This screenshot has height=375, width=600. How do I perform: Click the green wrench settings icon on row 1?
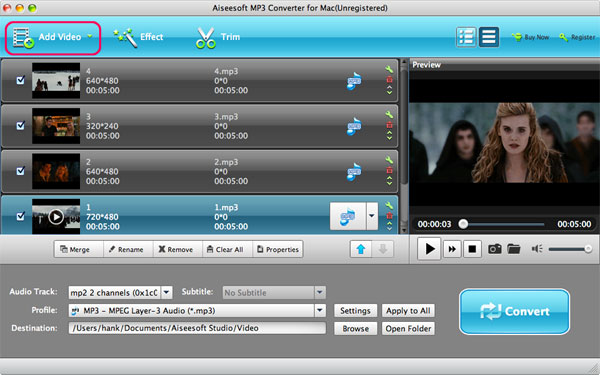tap(389, 205)
